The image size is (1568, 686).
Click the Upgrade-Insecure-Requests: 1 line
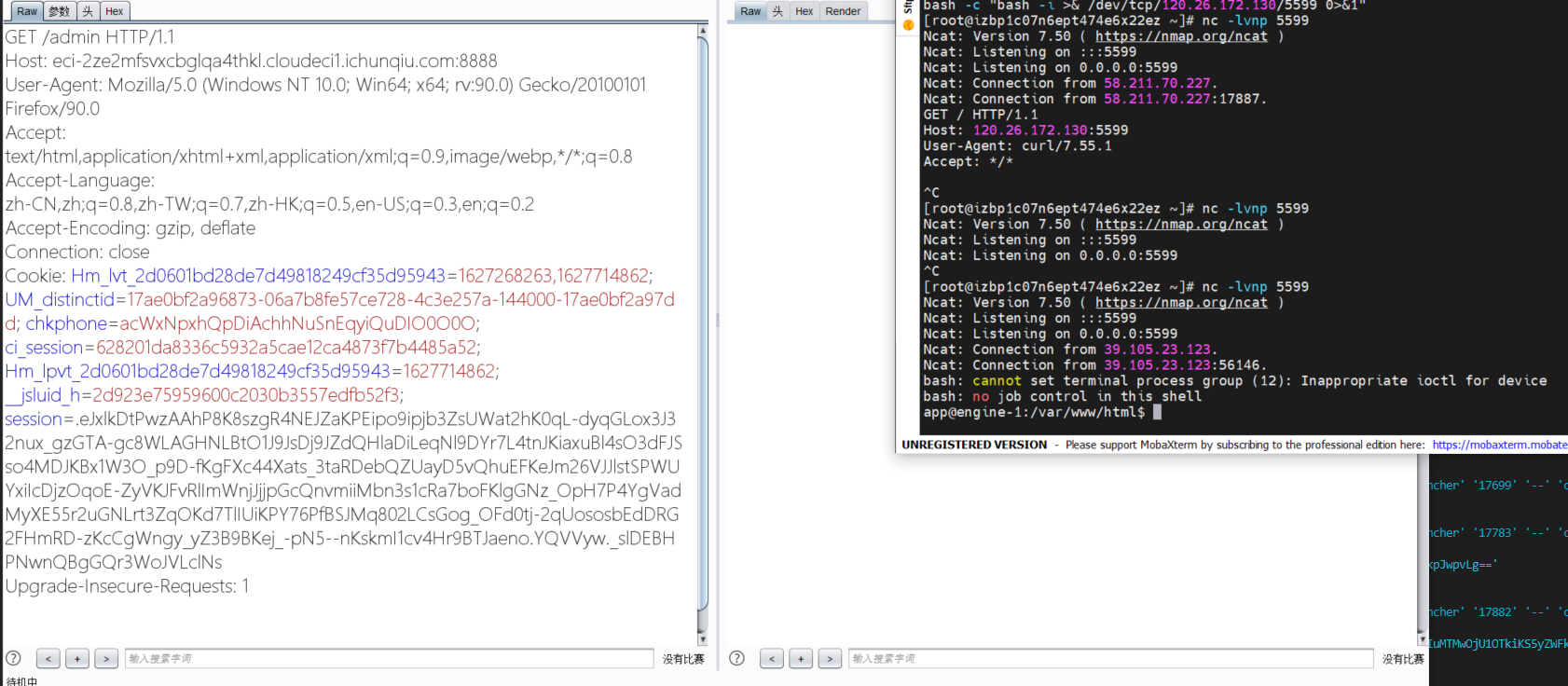pos(127,586)
